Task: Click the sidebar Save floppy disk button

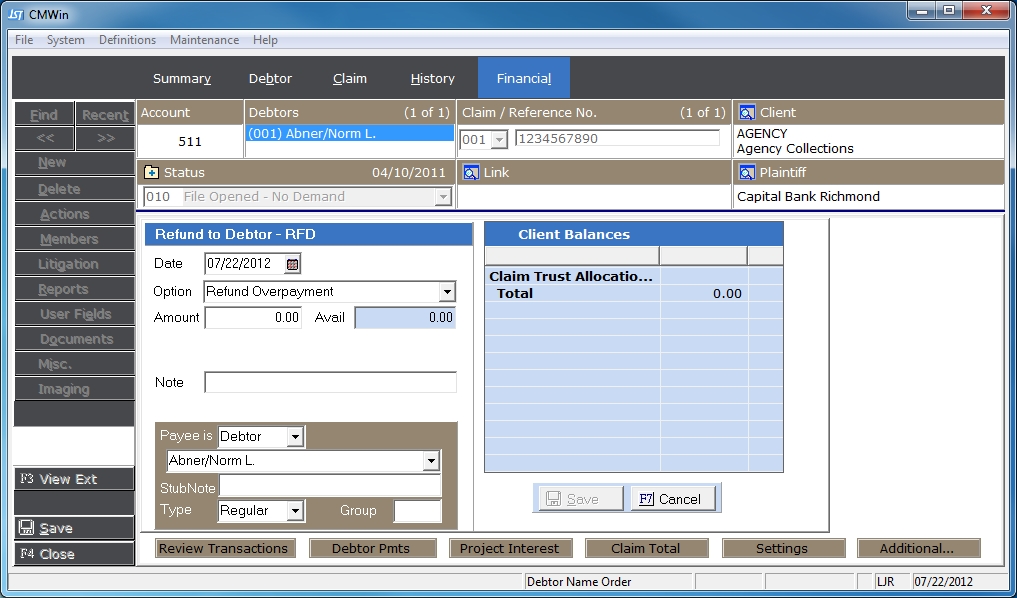Action: click(74, 528)
